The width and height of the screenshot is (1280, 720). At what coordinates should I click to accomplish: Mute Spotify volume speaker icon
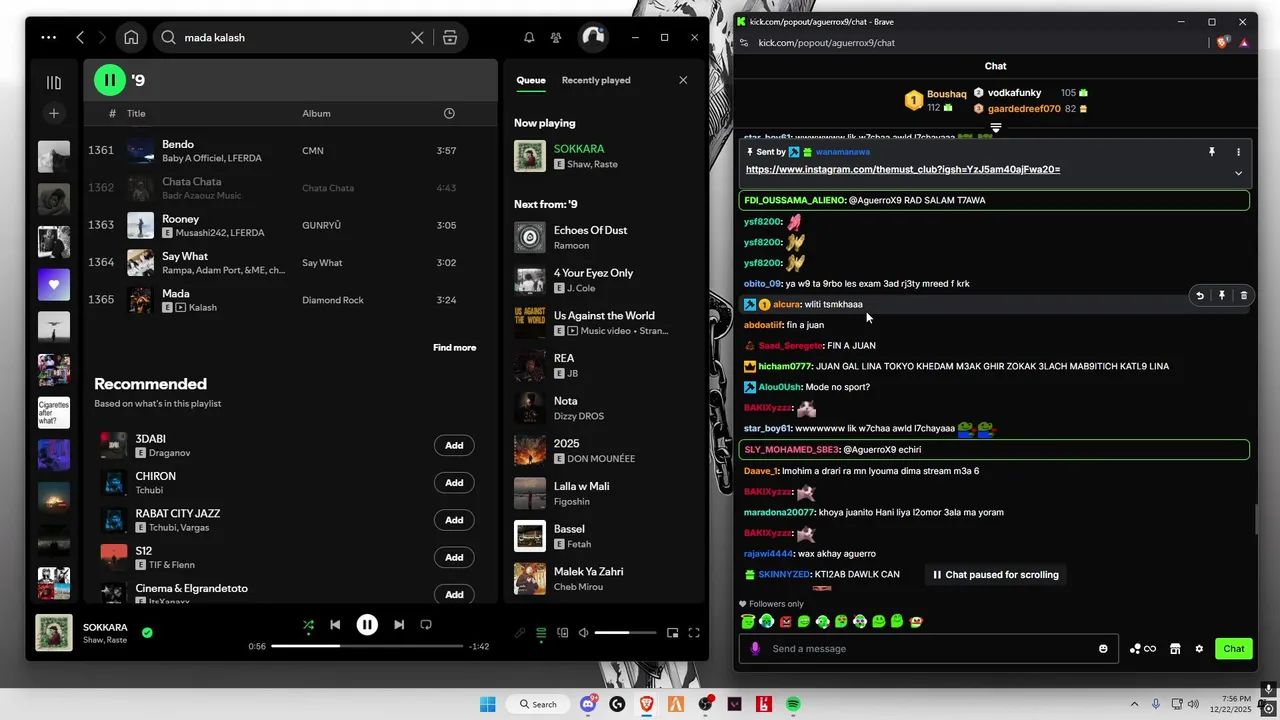click(x=583, y=633)
